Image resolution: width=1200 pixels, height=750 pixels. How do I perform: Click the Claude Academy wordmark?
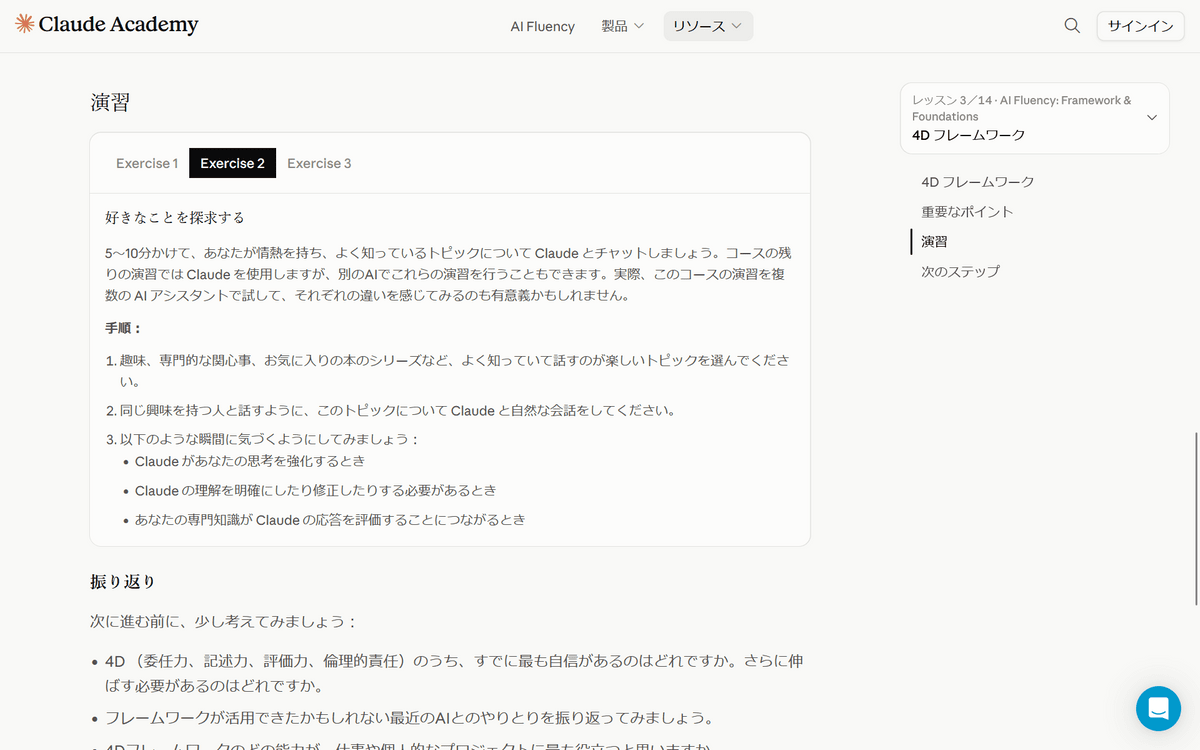[x=119, y=26]
